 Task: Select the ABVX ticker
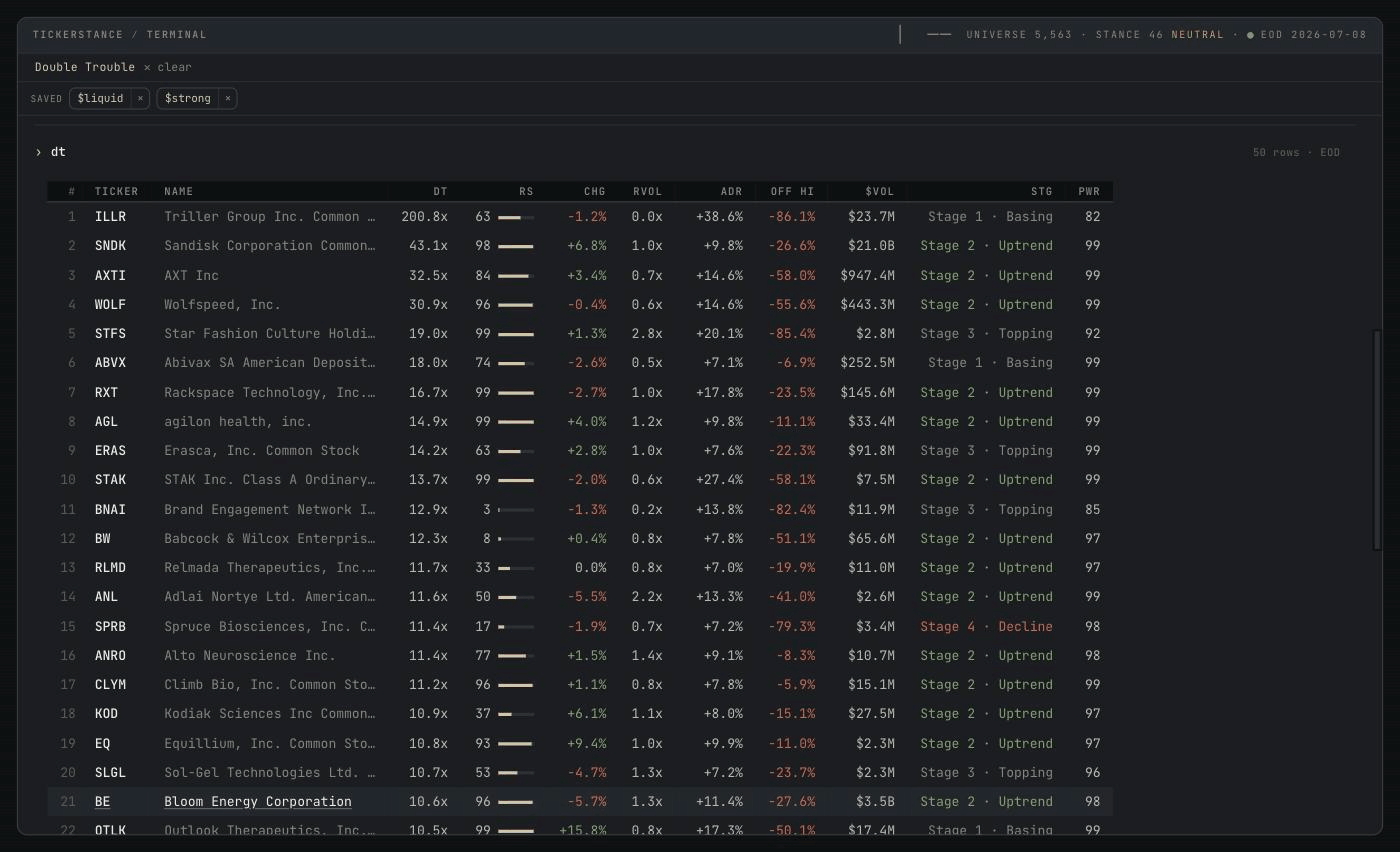coord(110,362)
